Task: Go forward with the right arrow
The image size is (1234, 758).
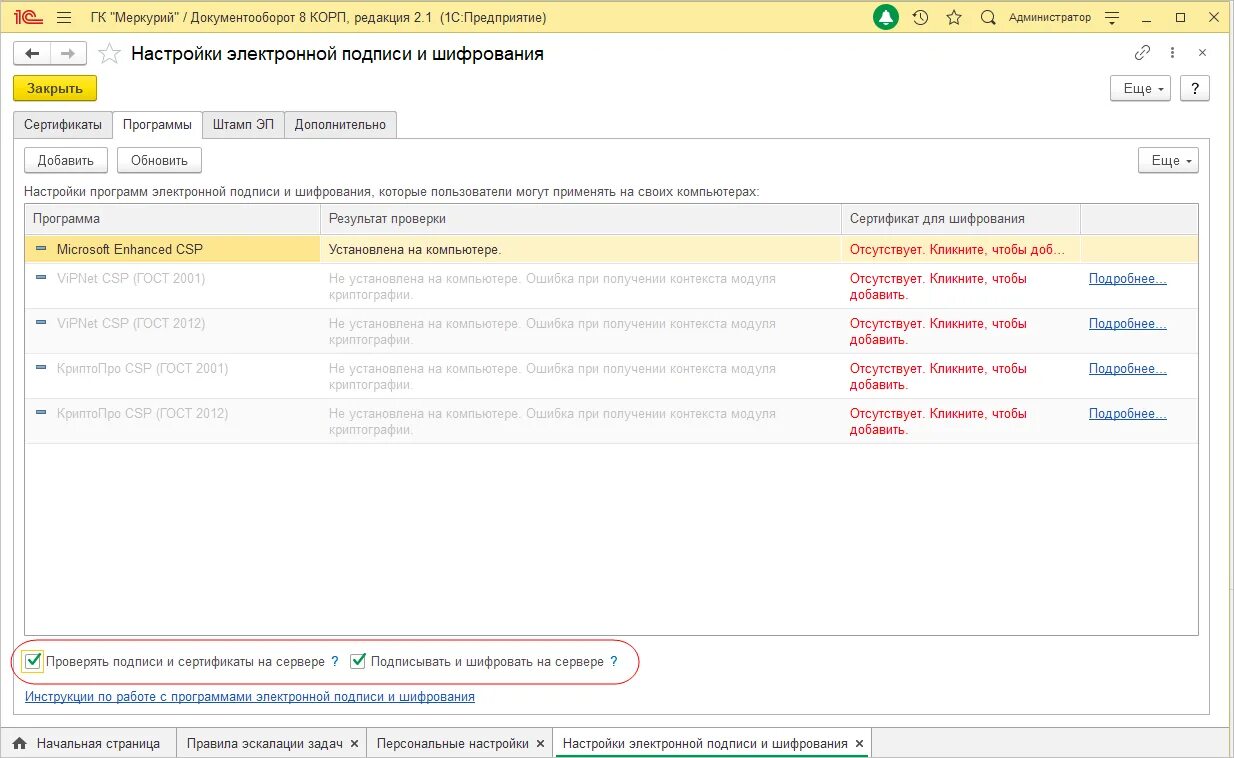Action: coord(68,54)
